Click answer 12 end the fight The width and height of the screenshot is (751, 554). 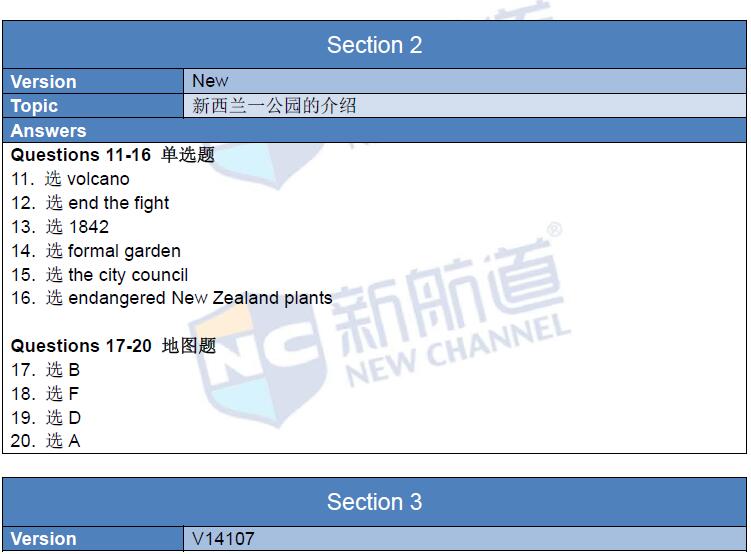(90, 203)
